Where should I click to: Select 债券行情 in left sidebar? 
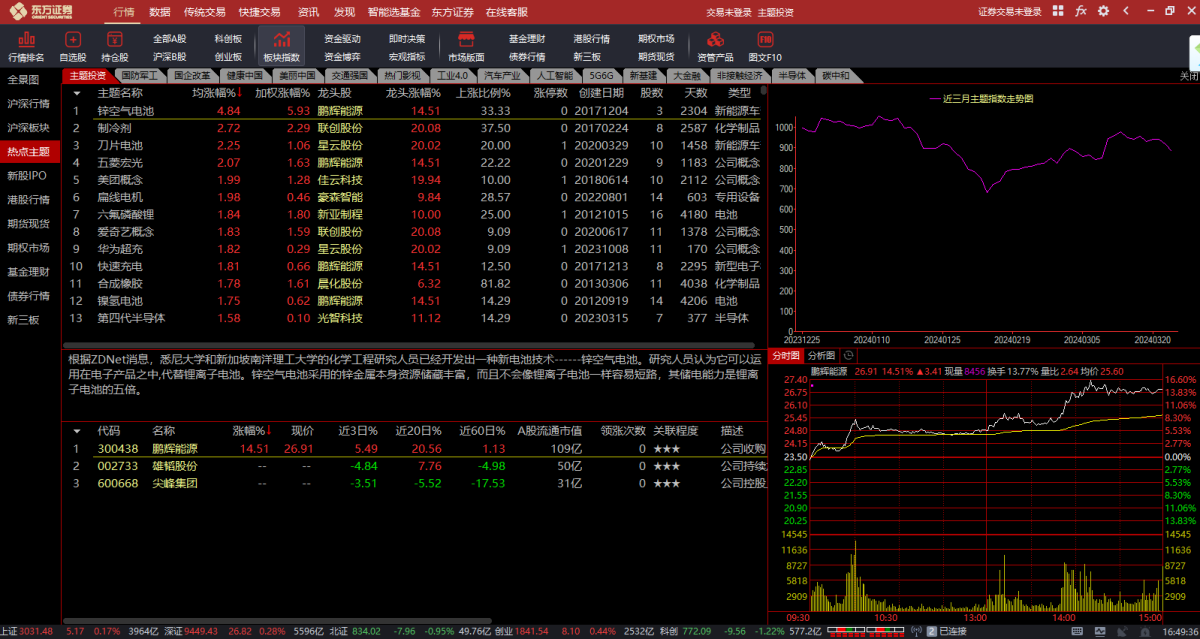[x=28, y=296]
